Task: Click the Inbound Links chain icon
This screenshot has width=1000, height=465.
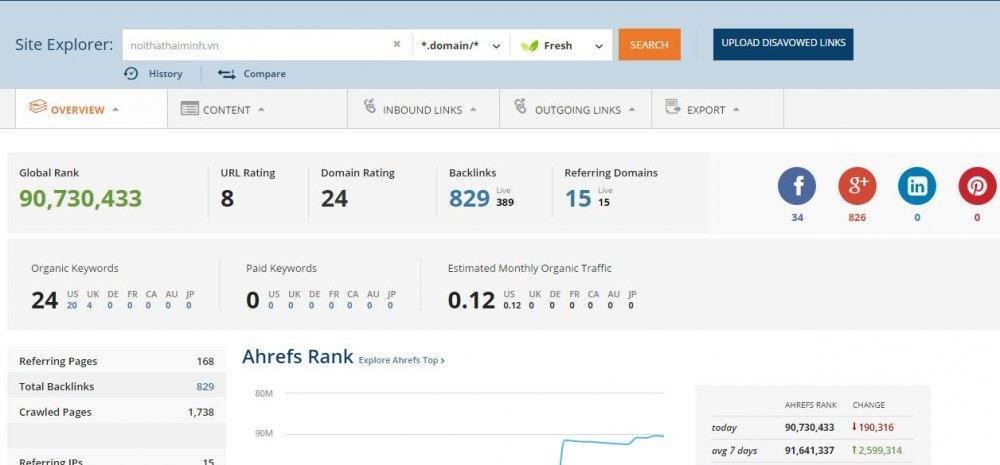Action: (369, 107)
